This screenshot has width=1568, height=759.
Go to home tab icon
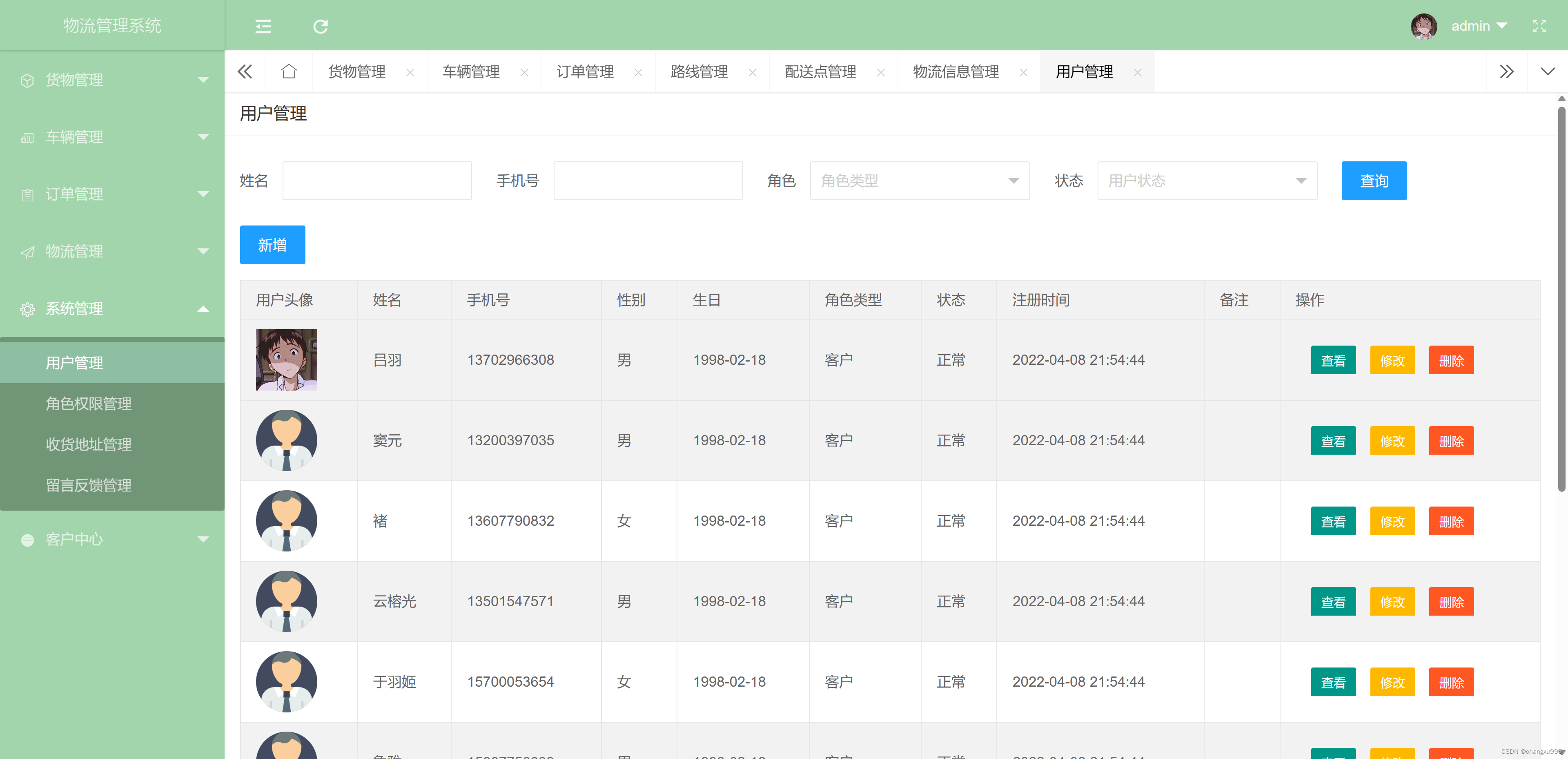pos(289,72)
